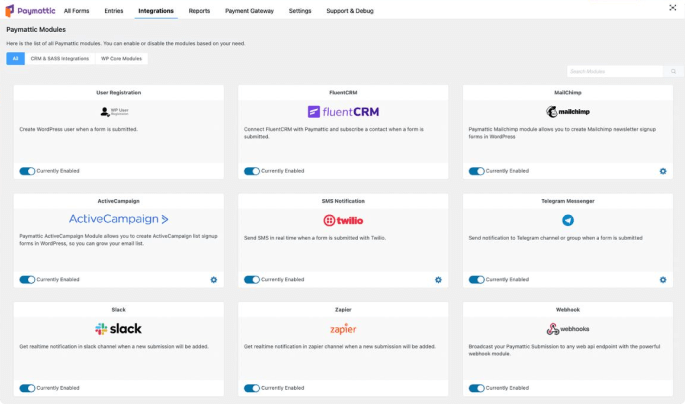Click 'Get realtime notification in slack channel' text

pos(114,346)
